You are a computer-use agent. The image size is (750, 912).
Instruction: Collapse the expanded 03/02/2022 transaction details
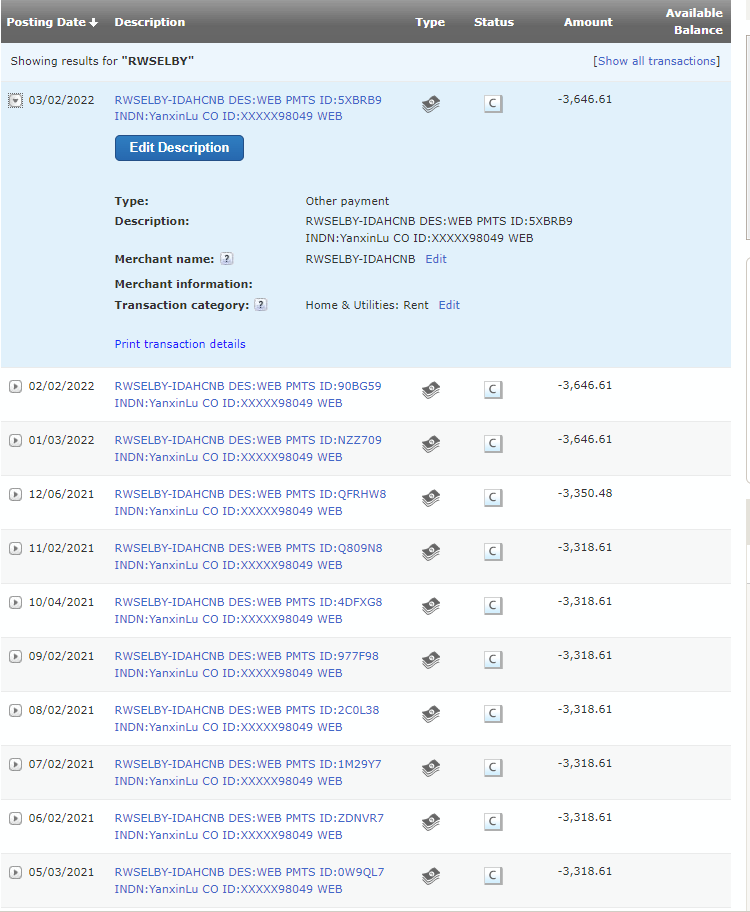click(x=15, y=101)
